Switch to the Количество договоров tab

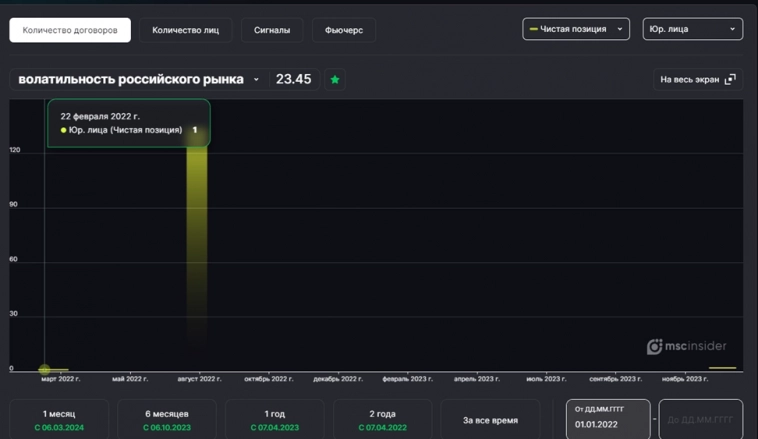tap(70, 30)
